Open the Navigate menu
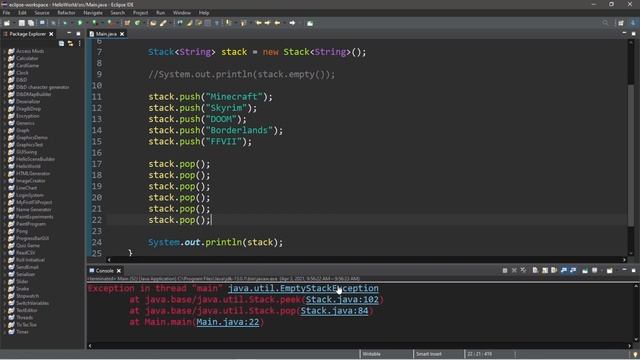Image resolution: width=640 pixels, height=360 pixels. click(x=93, y=13)
